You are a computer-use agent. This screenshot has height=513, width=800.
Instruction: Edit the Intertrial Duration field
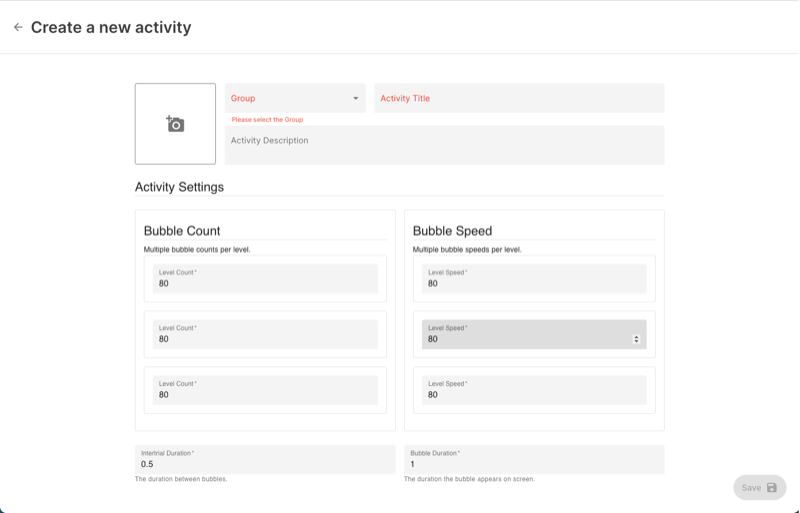pos(265,460)
